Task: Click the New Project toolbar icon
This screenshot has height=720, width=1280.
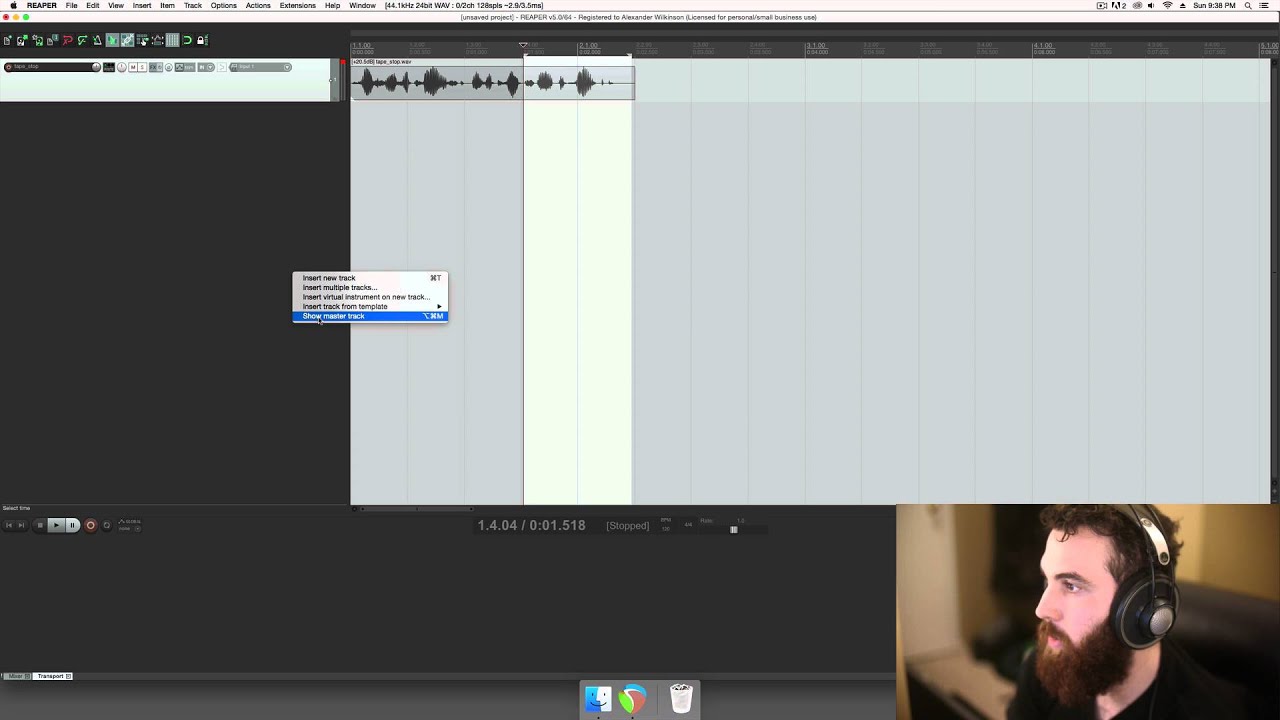Action: [7, 40]
